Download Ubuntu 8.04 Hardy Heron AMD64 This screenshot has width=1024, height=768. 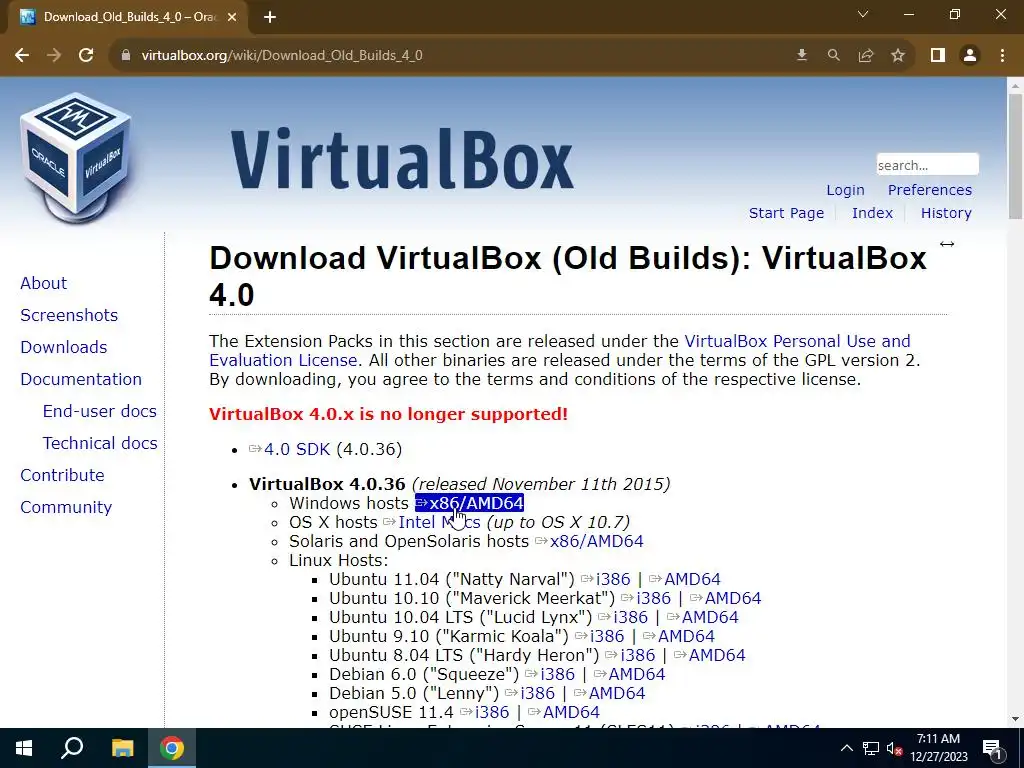[709, 655]
